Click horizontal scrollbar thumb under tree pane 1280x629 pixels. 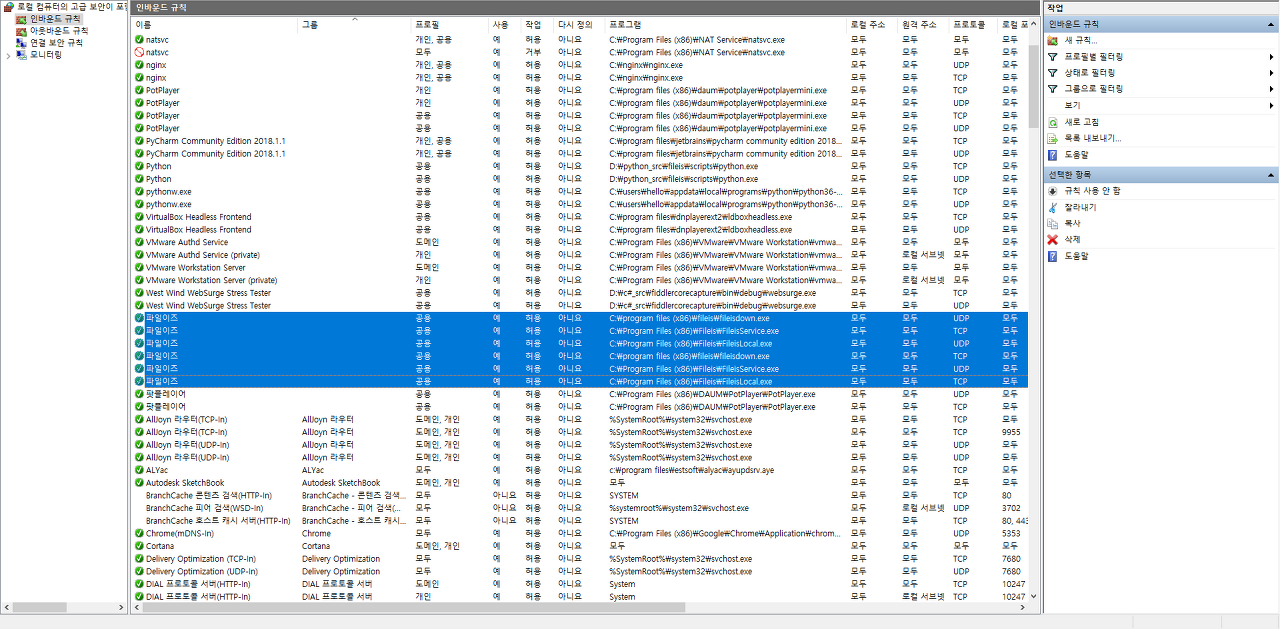40,607
